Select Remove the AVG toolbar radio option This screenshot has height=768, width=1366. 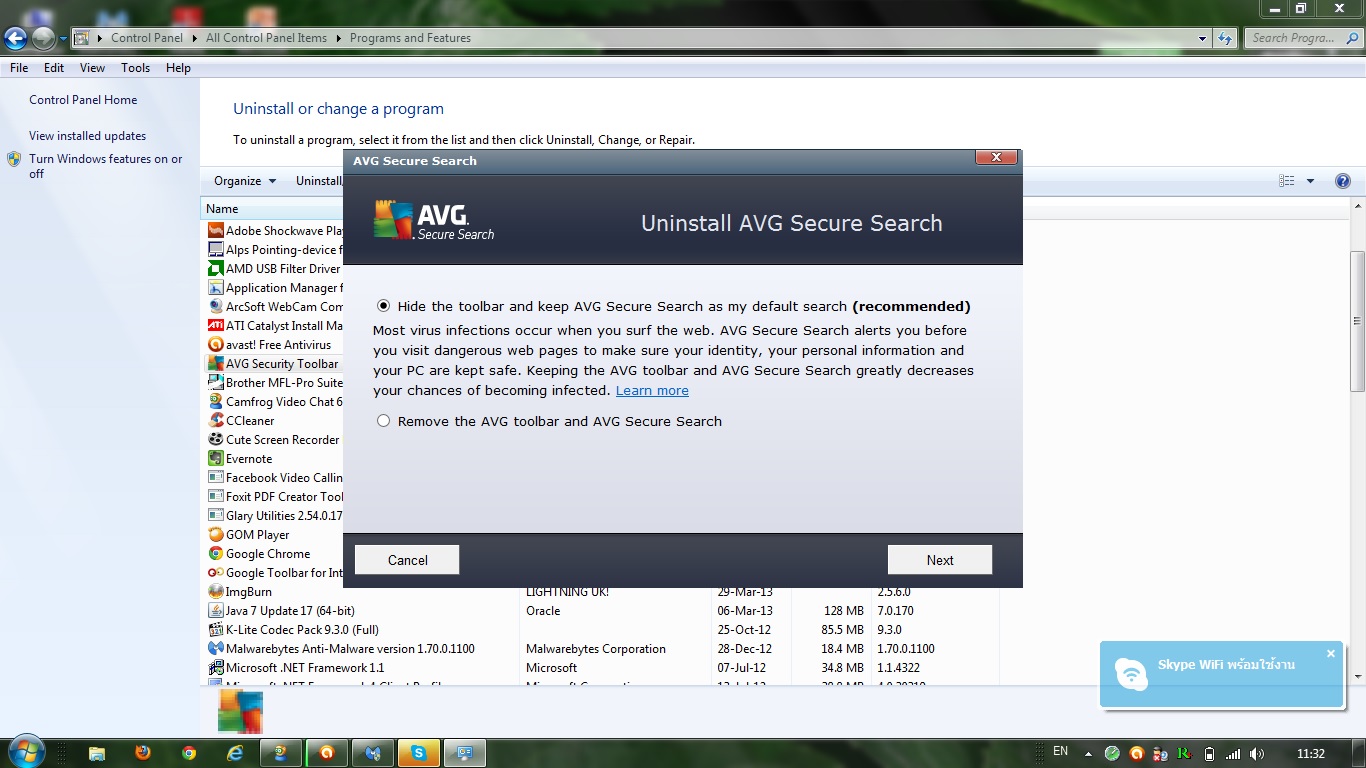[x=383, y=421]
